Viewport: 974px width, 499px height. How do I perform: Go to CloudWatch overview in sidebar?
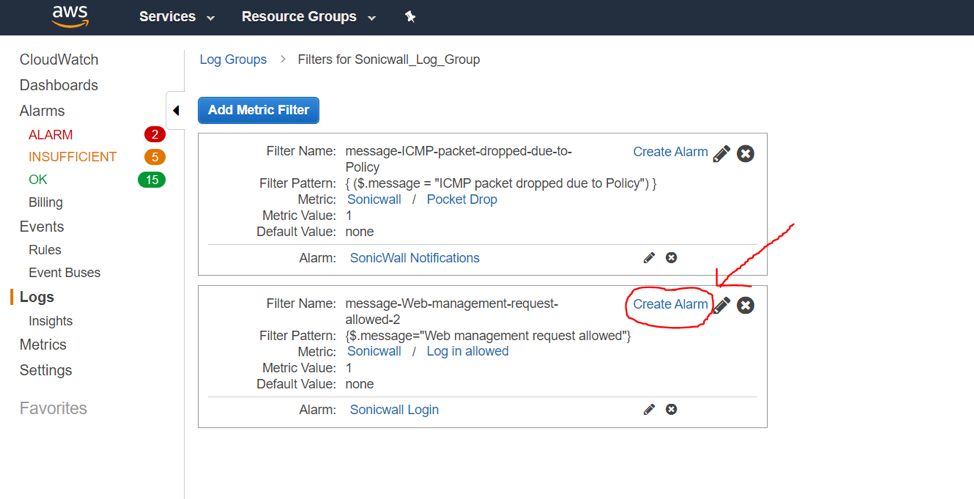click(59, 60)
